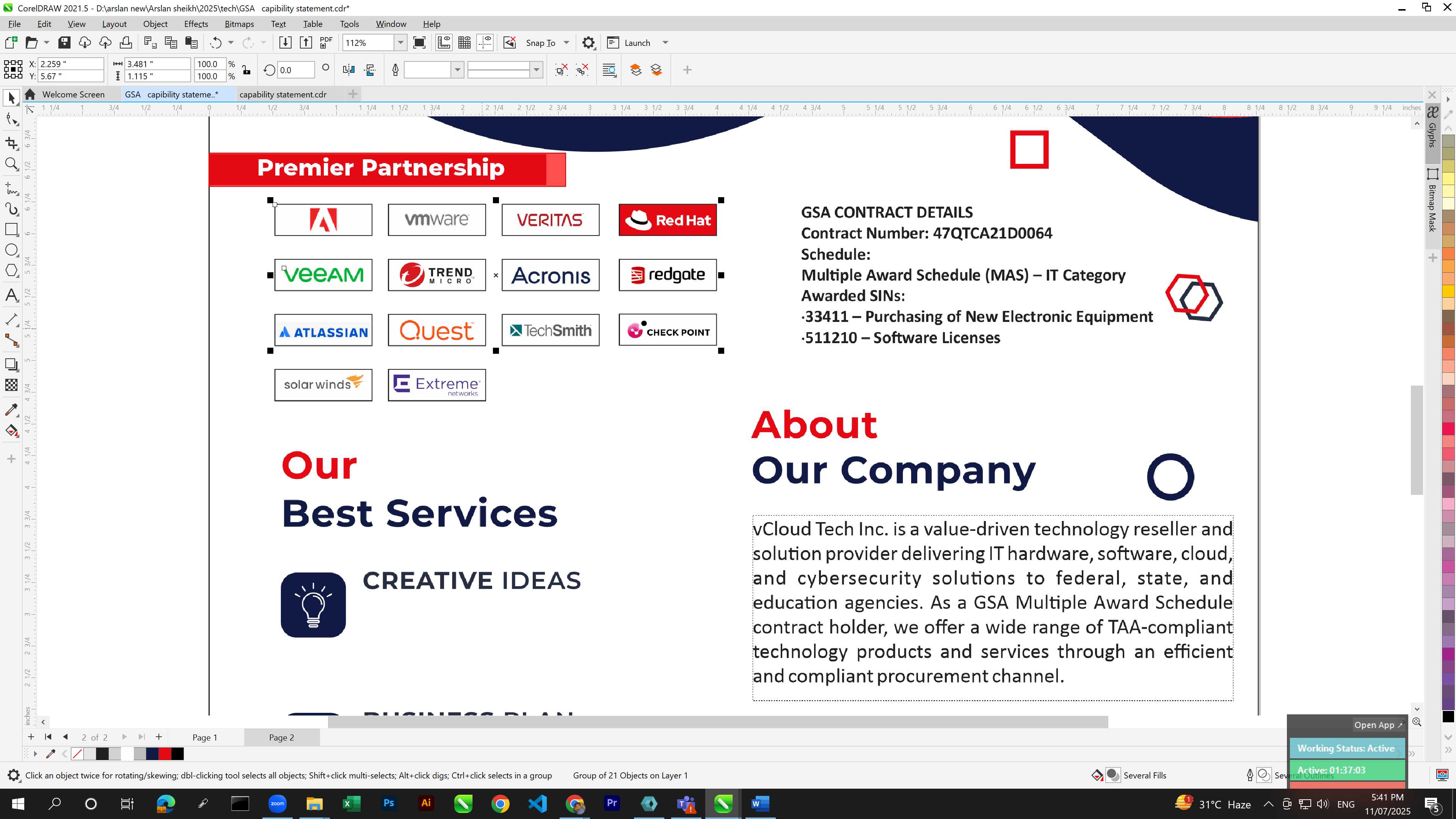Open the File menu
The image size is (1456, 819).
tap(14, 24)
